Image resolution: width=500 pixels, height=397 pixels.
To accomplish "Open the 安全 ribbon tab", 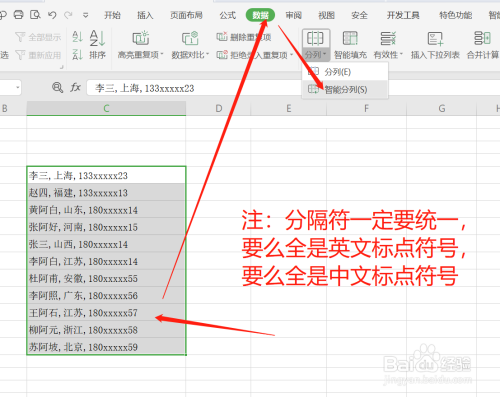I will tap(359, 15).
